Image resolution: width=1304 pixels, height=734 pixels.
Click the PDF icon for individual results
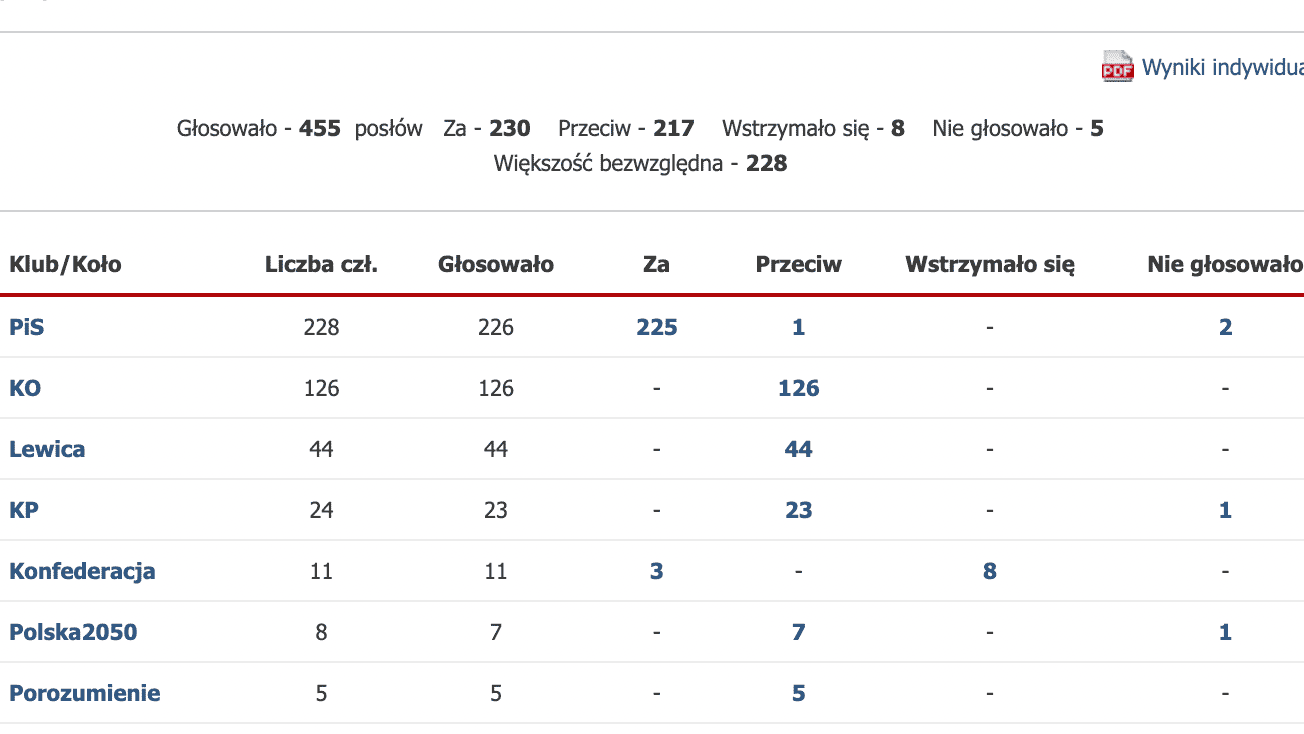coord(1117,66)
